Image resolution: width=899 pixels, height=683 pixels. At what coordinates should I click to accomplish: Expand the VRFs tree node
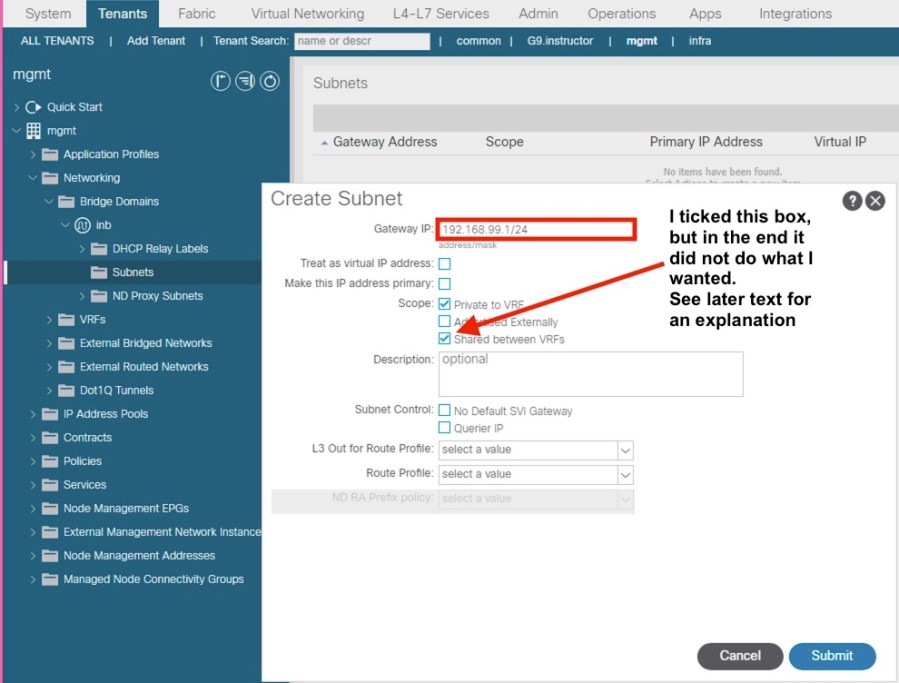pos(50,320)
